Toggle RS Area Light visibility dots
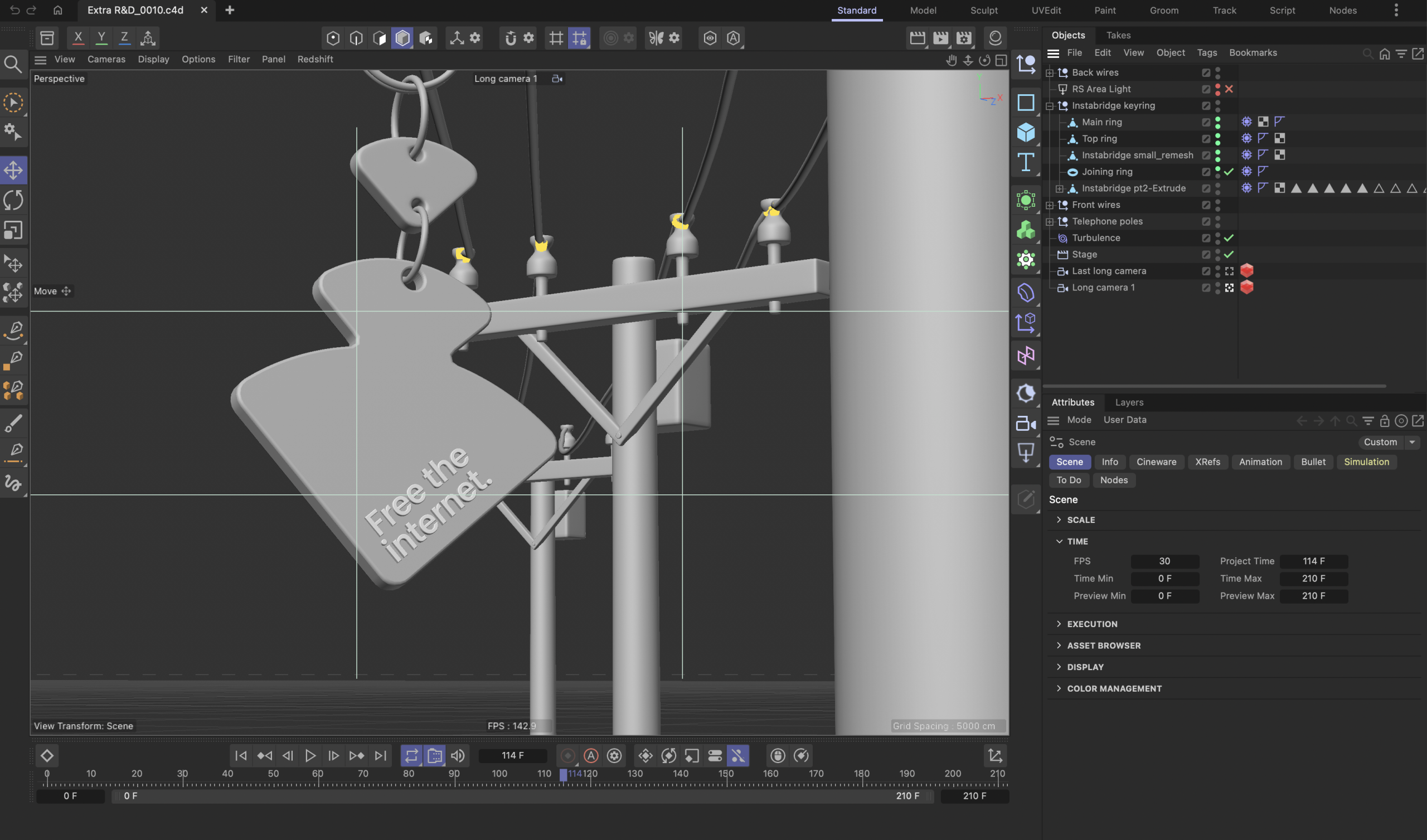The image size is (1427, 840). tap(1217, 89)
